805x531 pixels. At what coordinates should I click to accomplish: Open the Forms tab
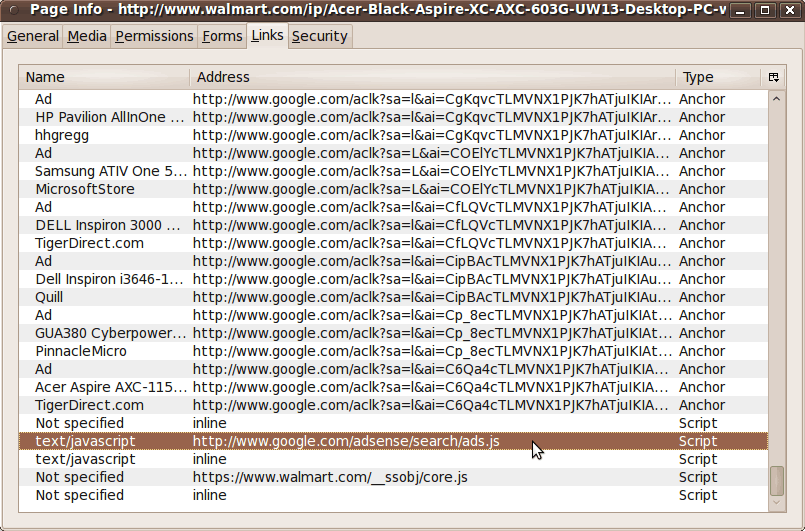222,36
